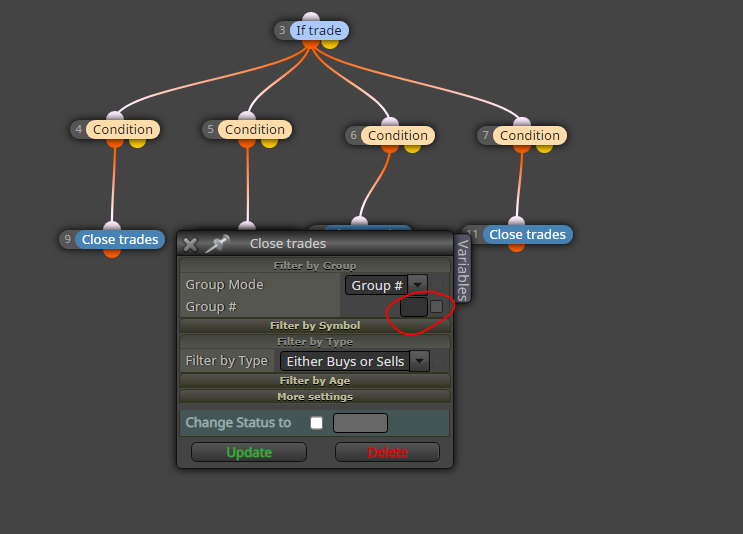The height and width of the screenshot is (534, 743).
Task: Select Condition block number 7
Action: coord(530,136)
